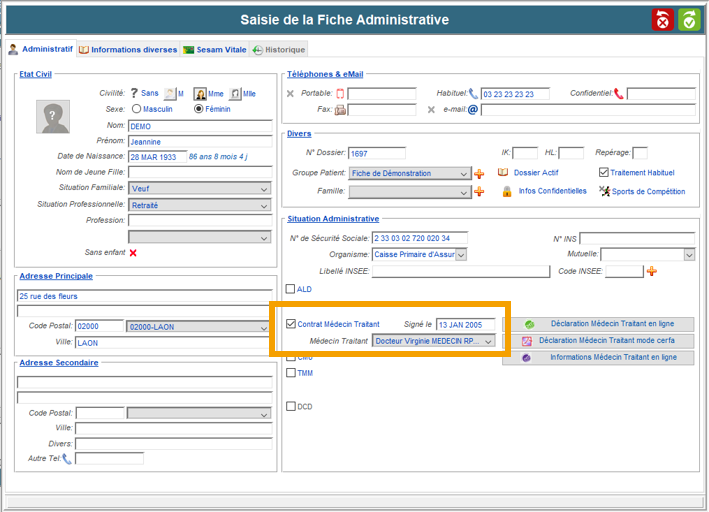
Task: Click the red X next to Sans enfant
Action: pyautogui.click(x=133, y=253)
